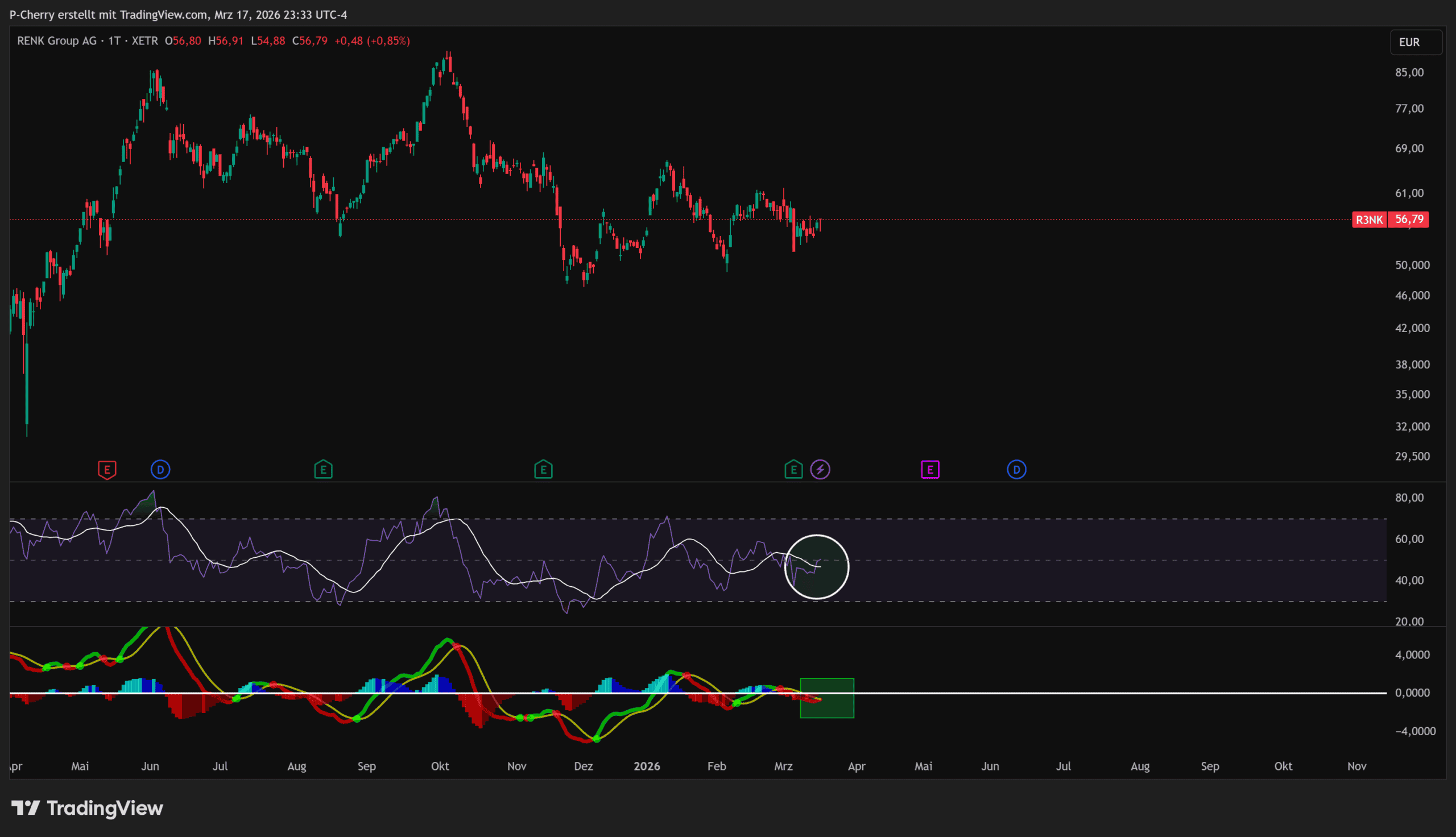
Task: Click the red earnings marker near May
Action: coord(107,470)
